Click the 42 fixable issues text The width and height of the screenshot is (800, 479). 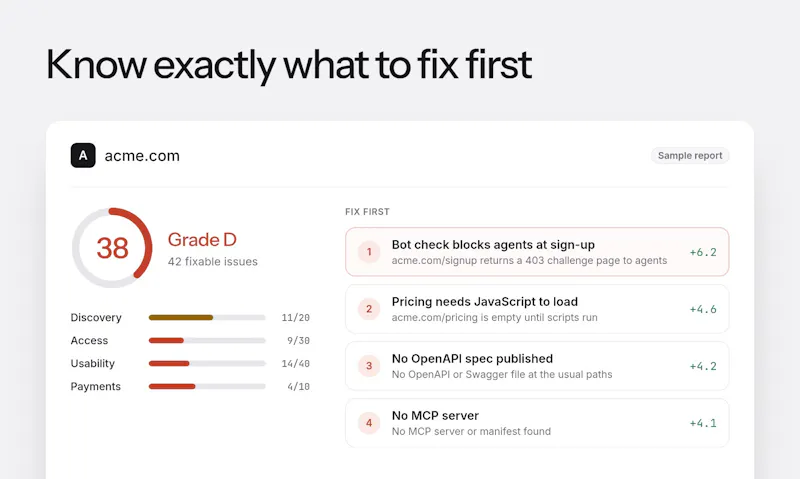point(213,262)
